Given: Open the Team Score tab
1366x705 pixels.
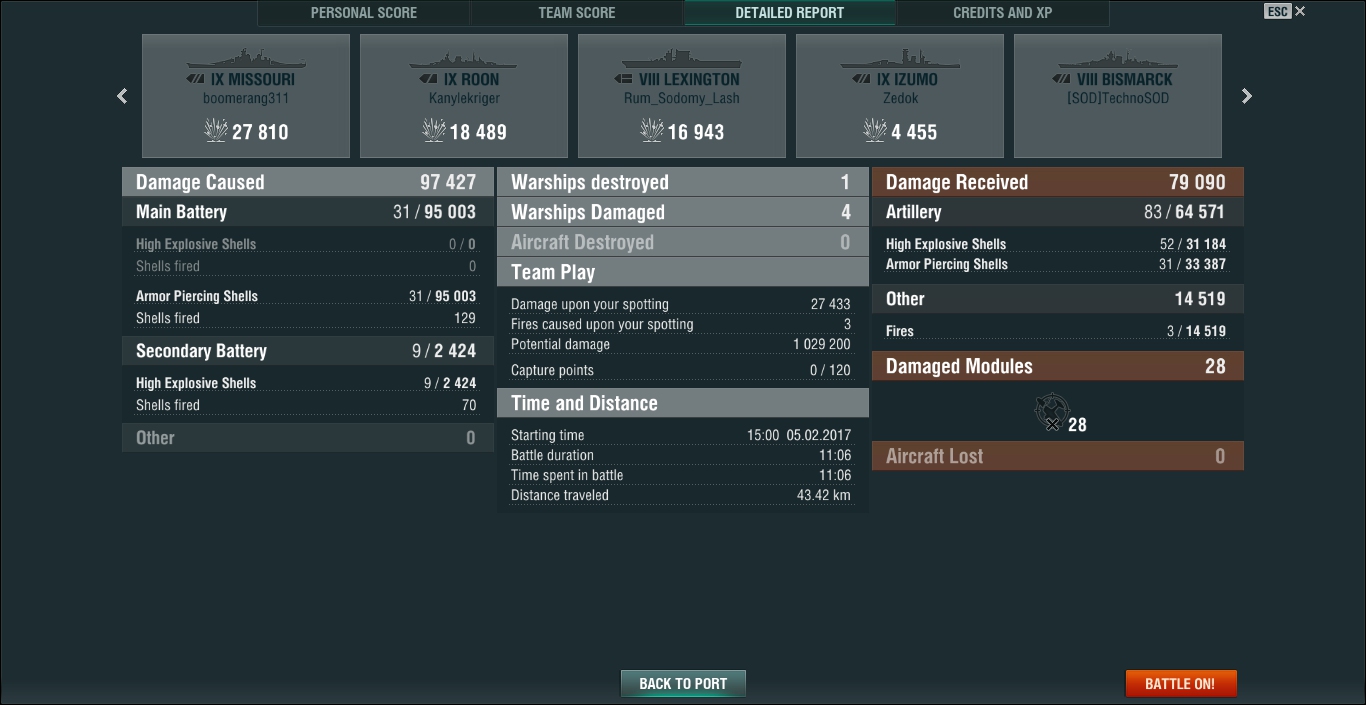Looking at the screenshot, I should click(x=577, y=13).
